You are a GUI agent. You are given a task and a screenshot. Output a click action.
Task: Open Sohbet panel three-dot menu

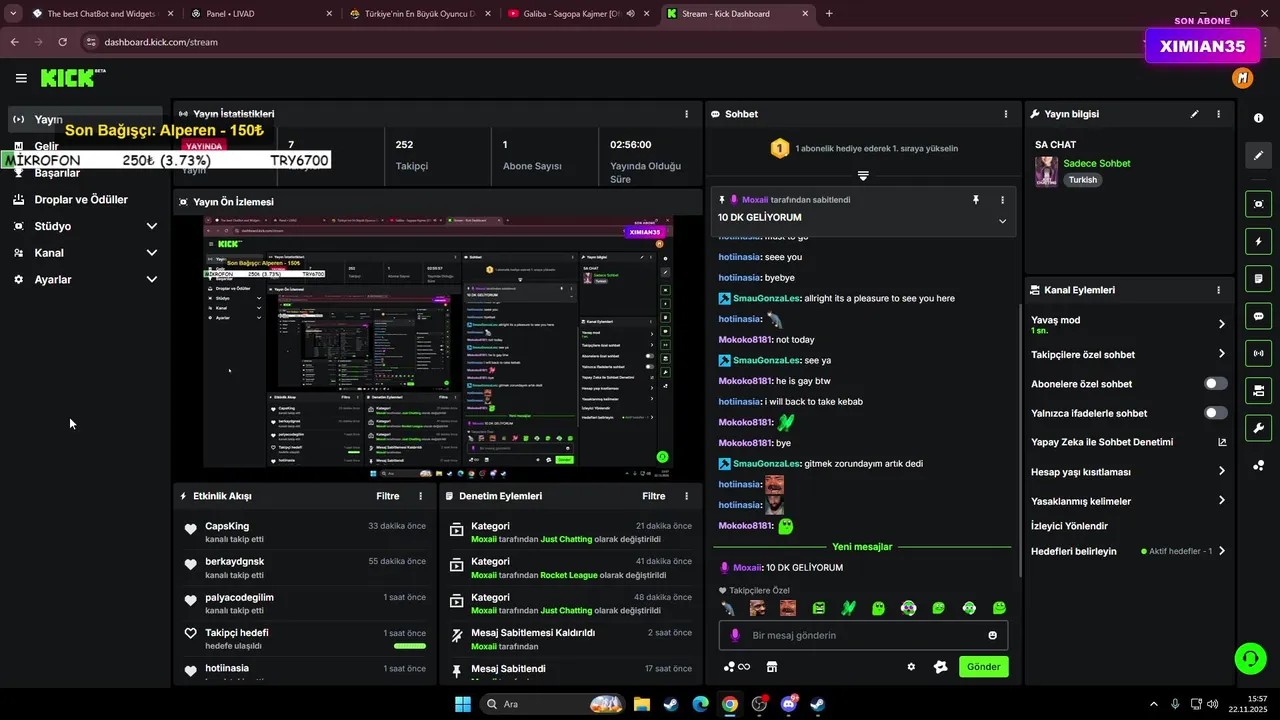(1006, 114)
